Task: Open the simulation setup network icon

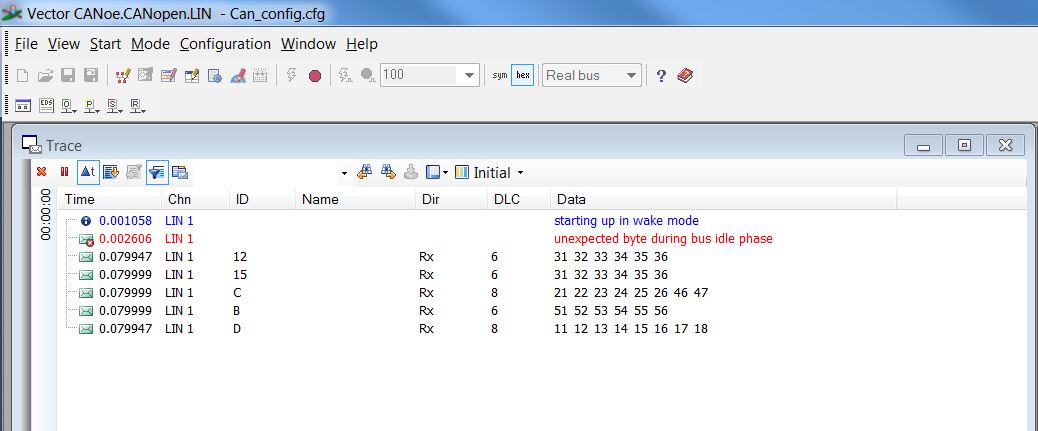Action: coord(122,75)
